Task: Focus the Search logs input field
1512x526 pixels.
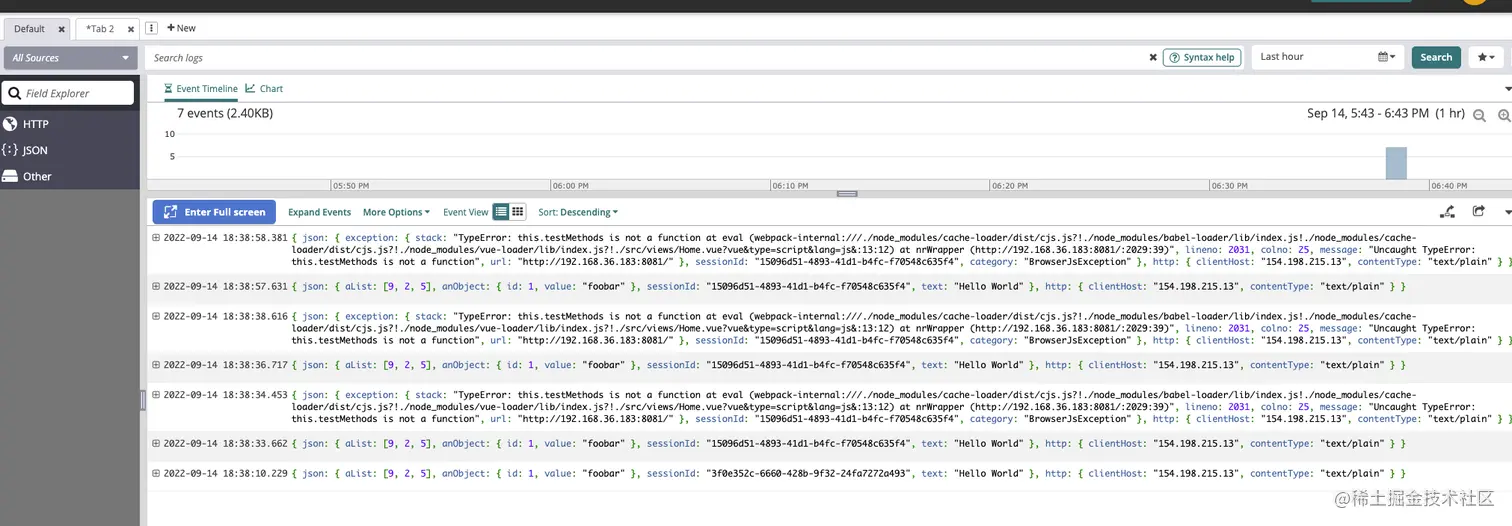Action: (645, 58)
